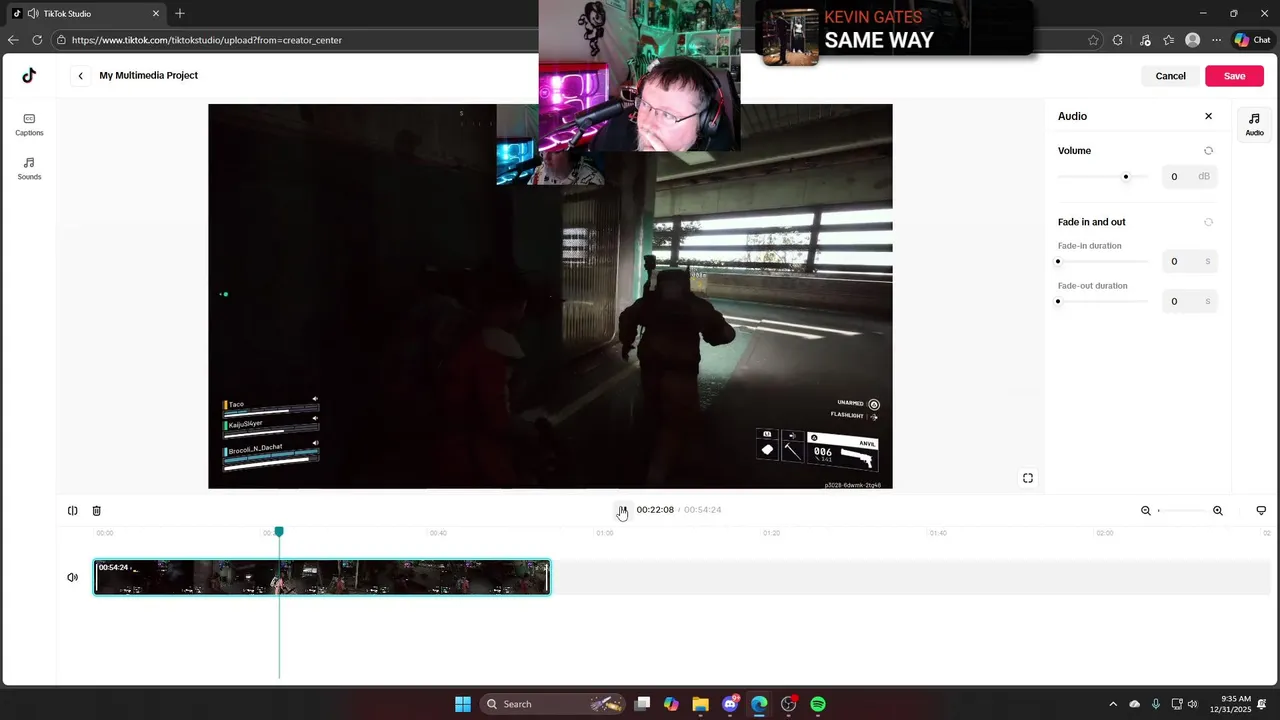1280x720 pixels.
Task: Close the TikTok Studio tab
Action: [x=156, y=14]
